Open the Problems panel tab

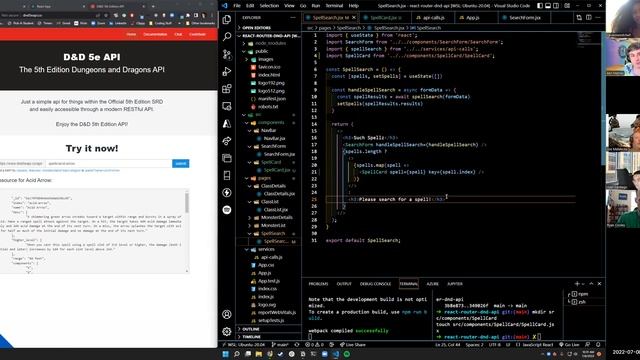[318, 284]
